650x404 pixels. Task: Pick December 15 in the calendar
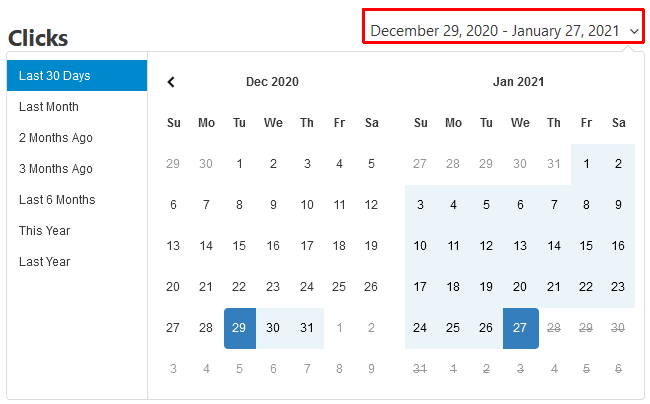tap(239, 246)
